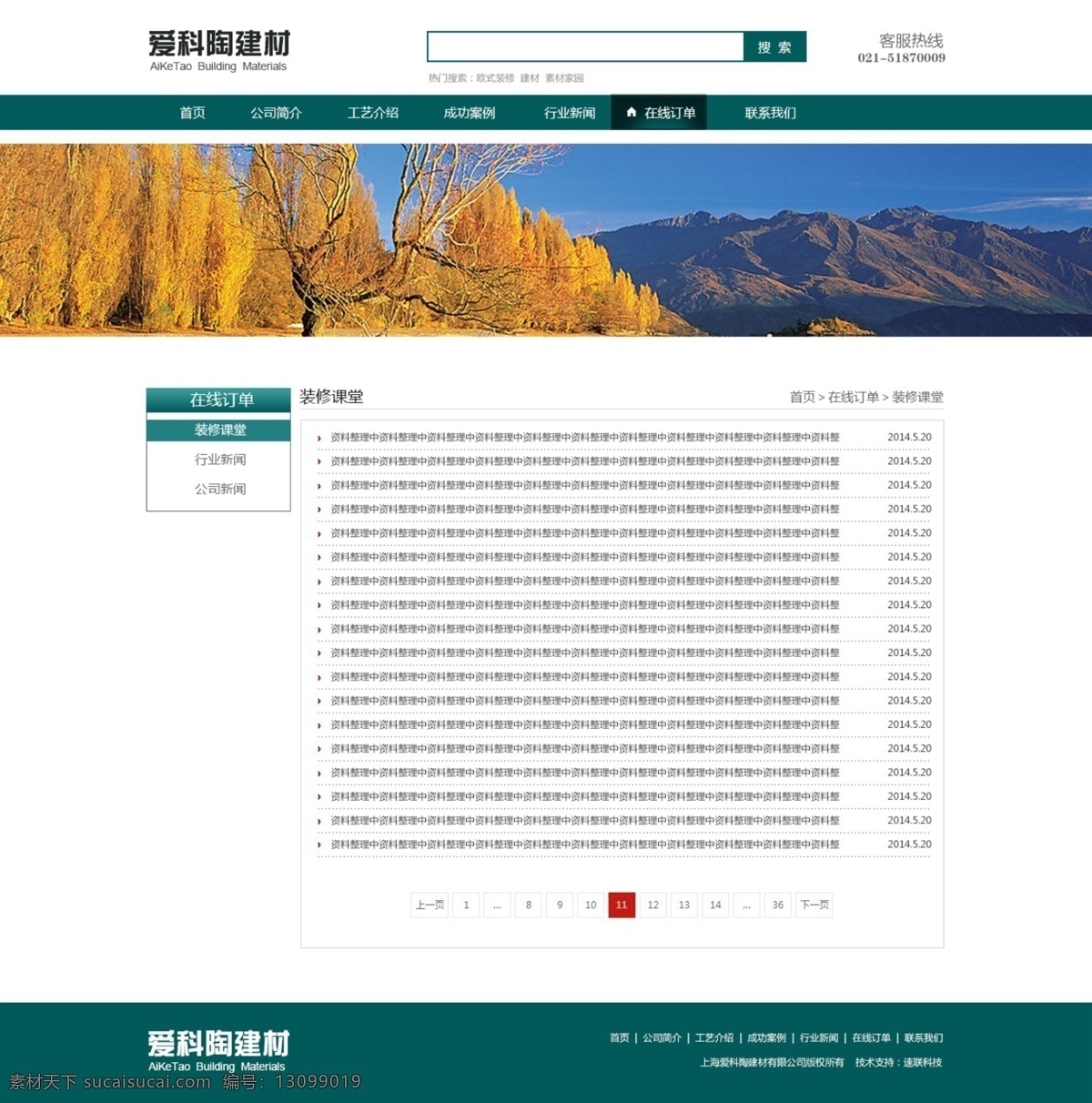Click the 工艺介绍 footer link
The height and width of the screenshot is (1103, 1092).
pos(714,1037)
